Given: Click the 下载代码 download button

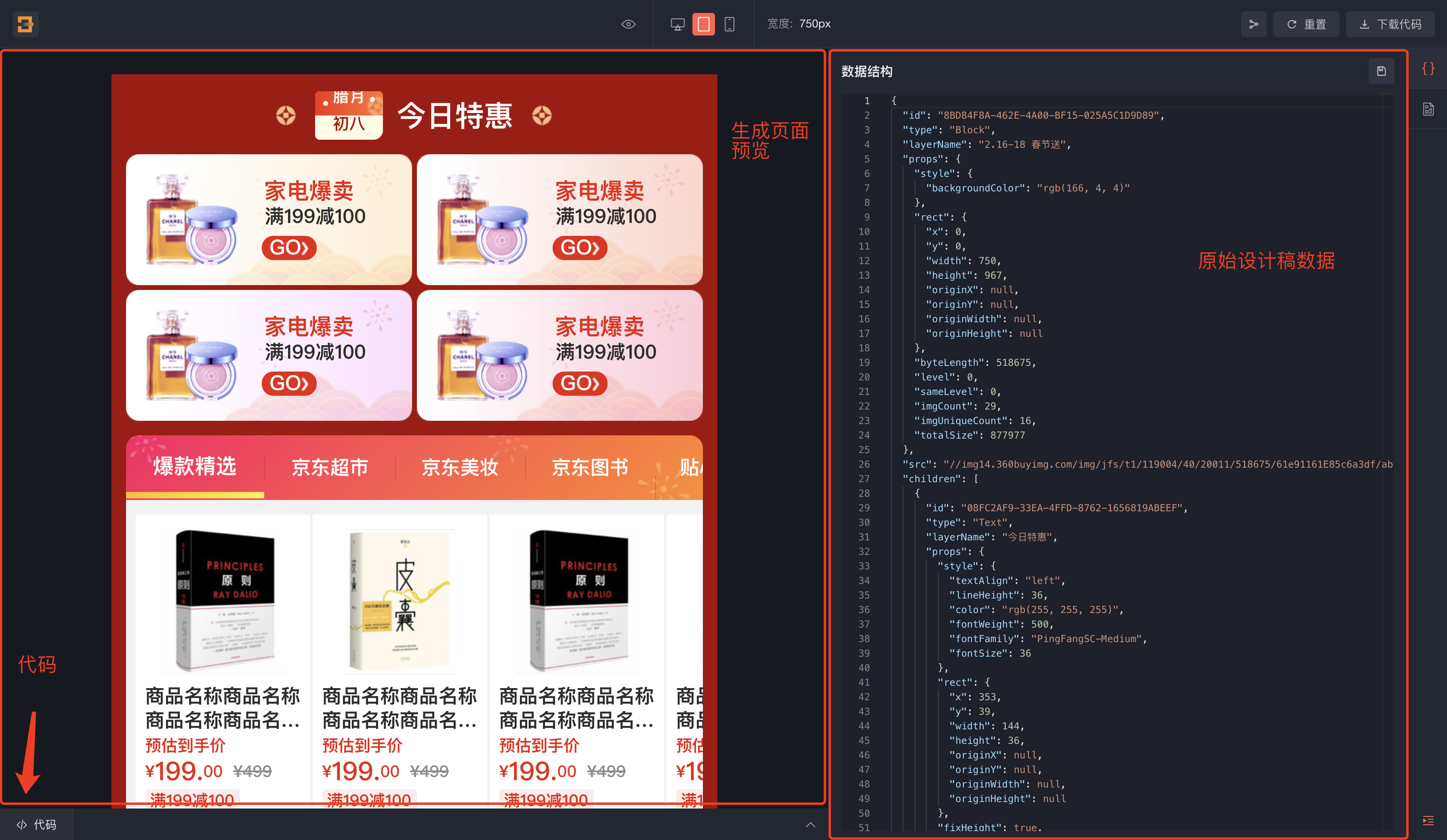Looking at the screenshot, I should click(1391, 24).
